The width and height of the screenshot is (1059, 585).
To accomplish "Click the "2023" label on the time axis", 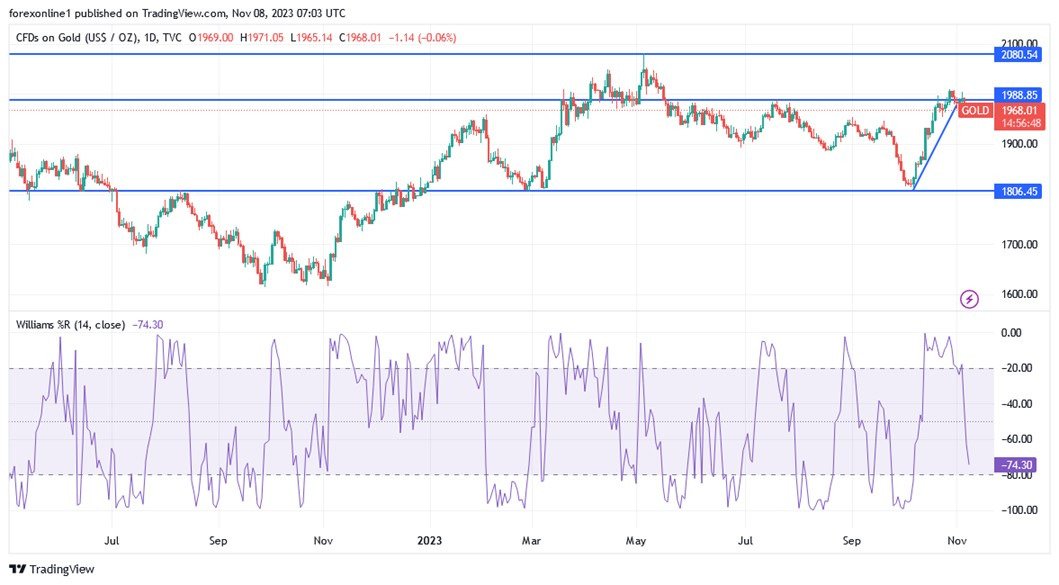I will click(x=429, y=540).
